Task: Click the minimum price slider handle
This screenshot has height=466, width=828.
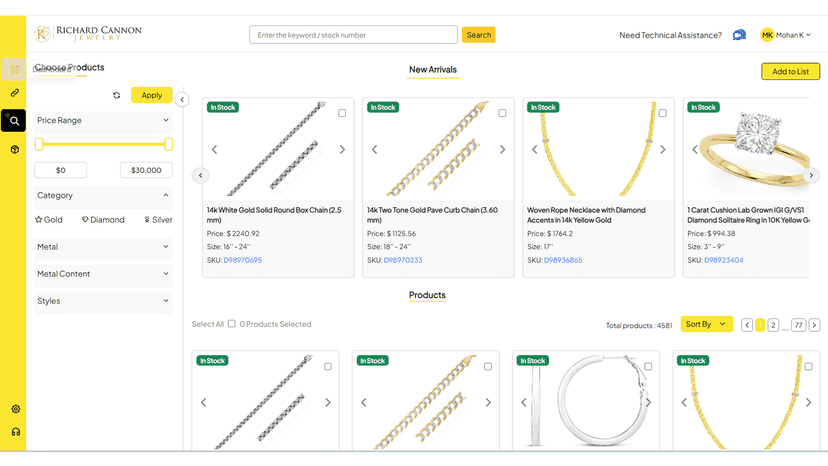Action: (x=39, y=144)
